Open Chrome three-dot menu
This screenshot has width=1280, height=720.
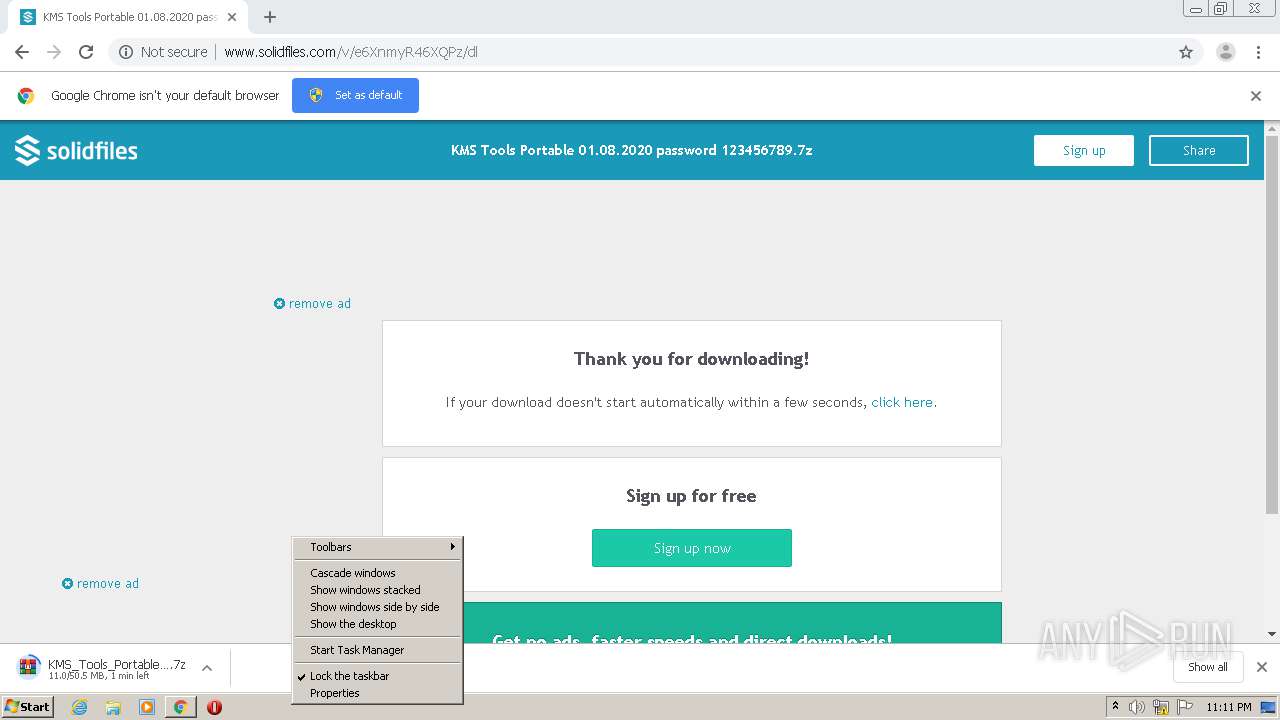pos(1259,52)
